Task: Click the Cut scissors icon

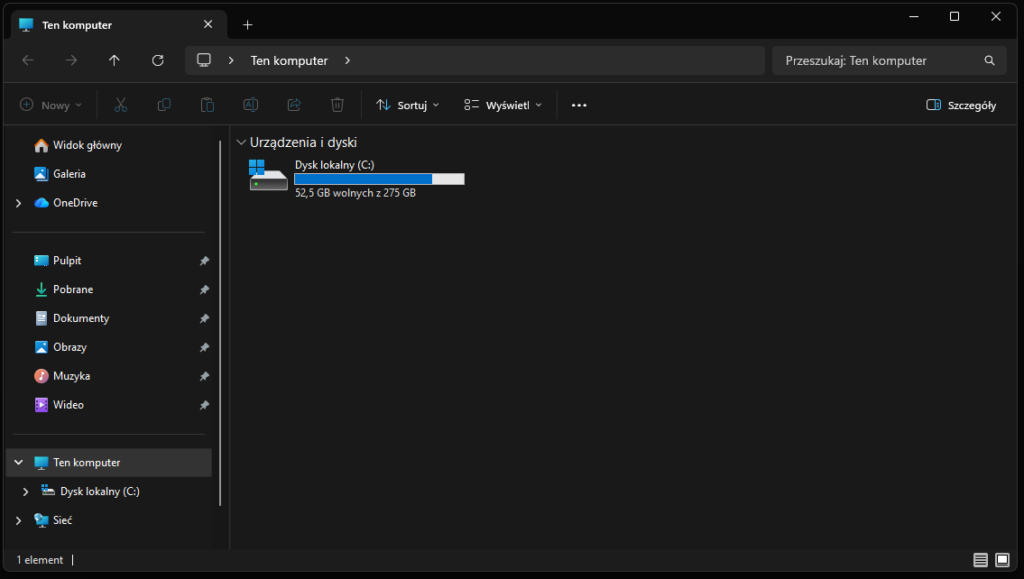Action: pyautogui.click(x=120, y=105)
